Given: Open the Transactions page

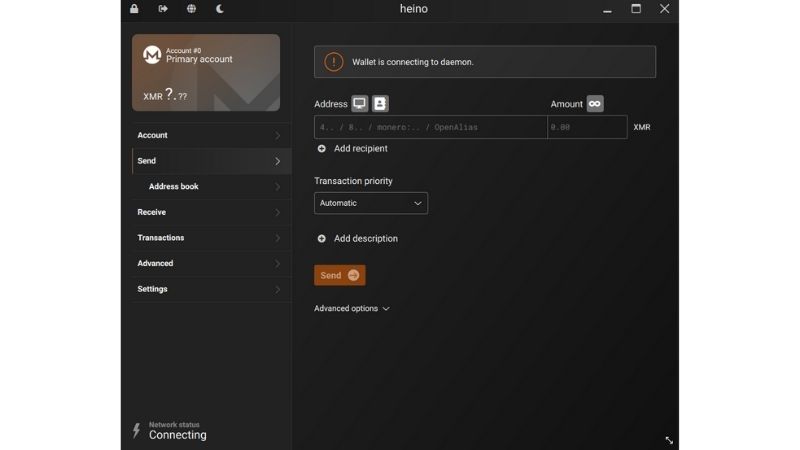Looking at the screenshot, I should (x=211, y=238).
